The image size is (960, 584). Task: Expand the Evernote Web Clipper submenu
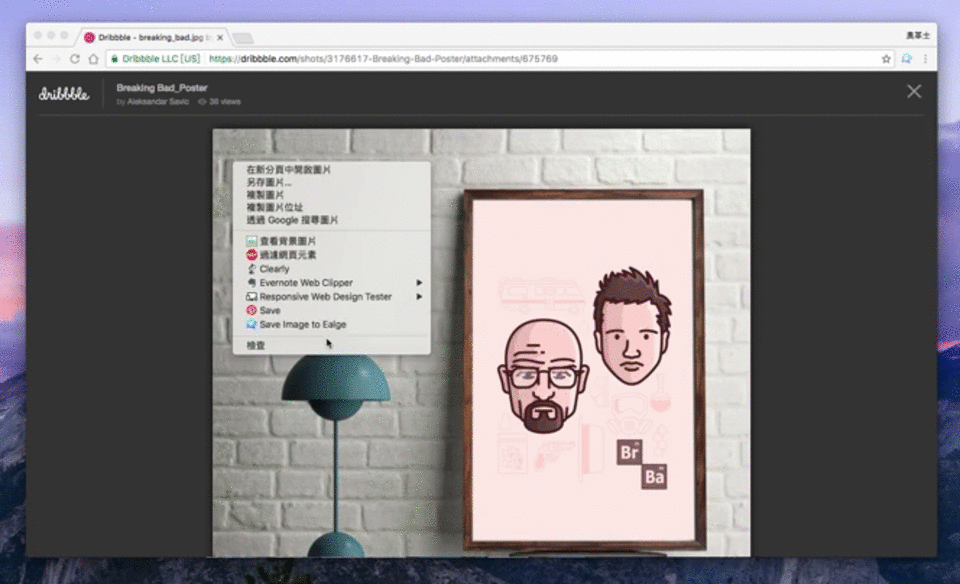coord(306,283)
